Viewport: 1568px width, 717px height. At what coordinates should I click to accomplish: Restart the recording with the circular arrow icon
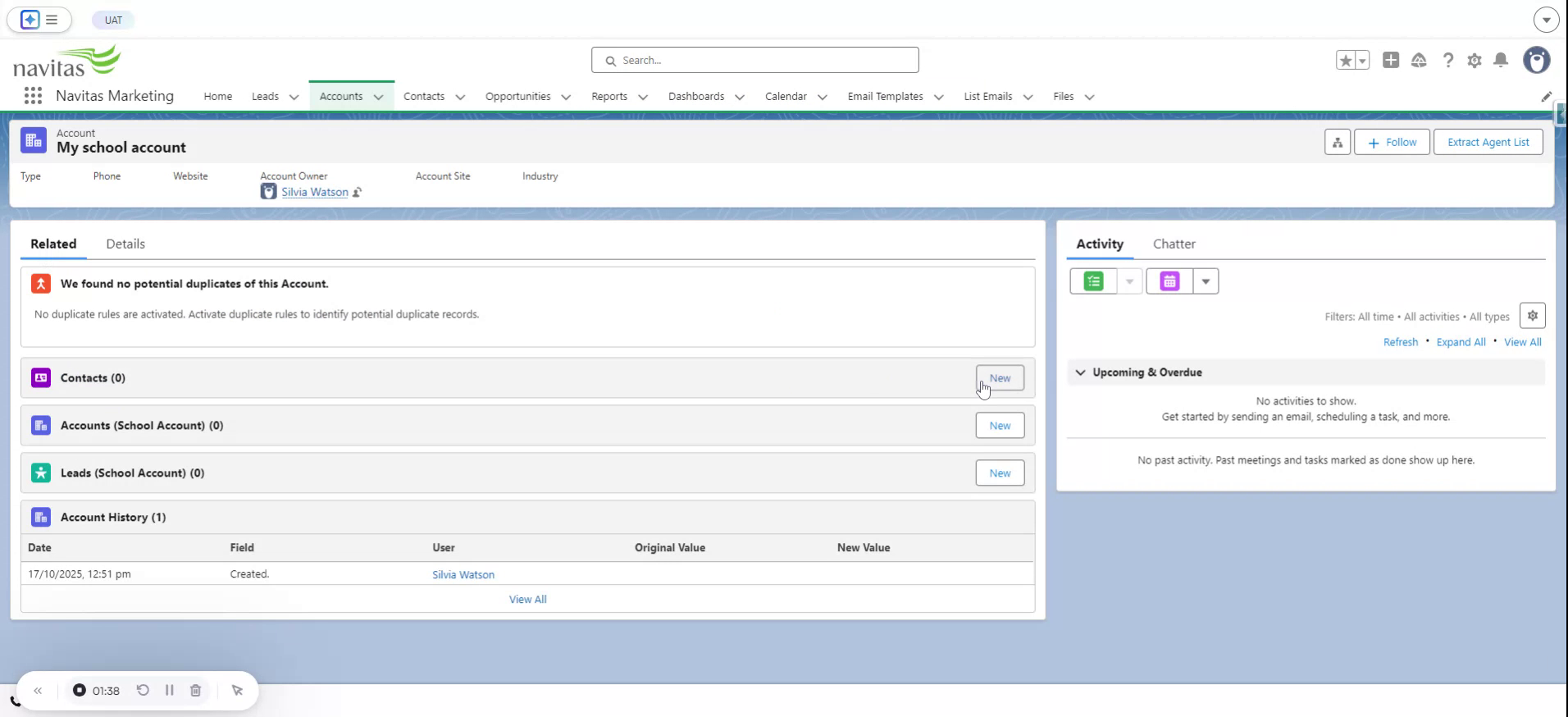point(143,690)
